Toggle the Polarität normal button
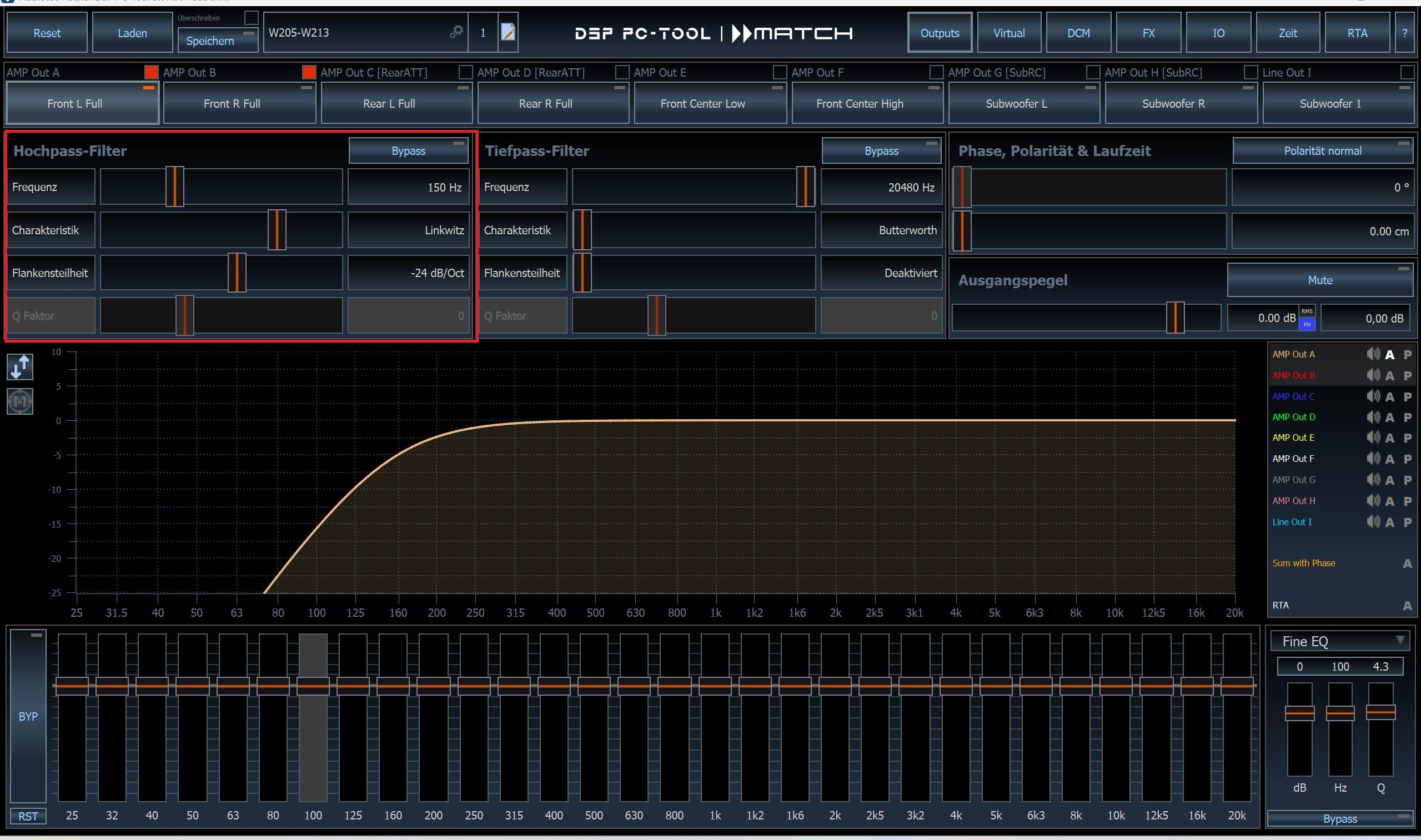This screenshot has width=1421, height=840. point(1323,150)
